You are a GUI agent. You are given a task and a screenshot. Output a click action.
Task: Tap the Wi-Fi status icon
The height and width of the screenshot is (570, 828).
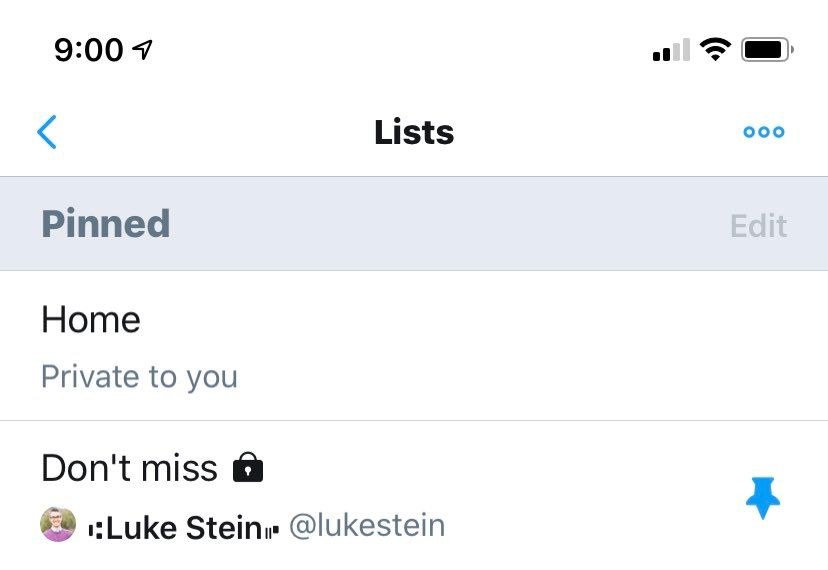click(715, 49)
